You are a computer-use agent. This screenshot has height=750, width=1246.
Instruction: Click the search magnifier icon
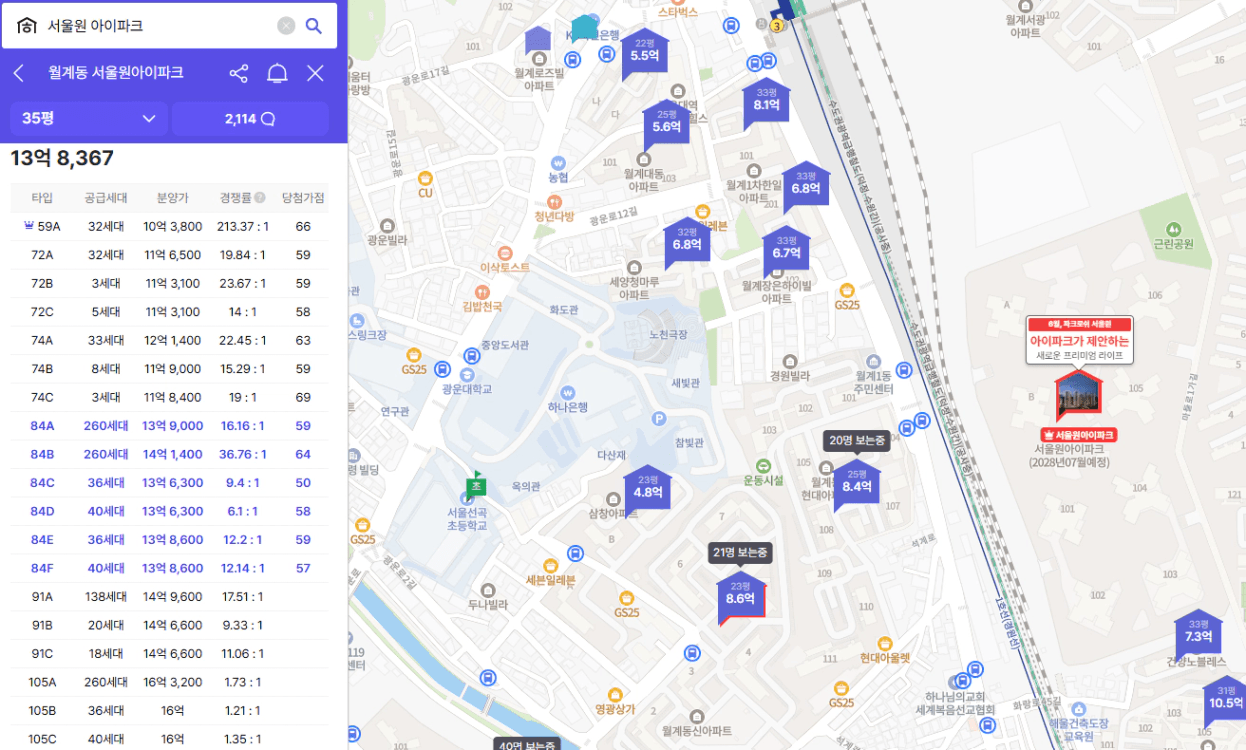point(314,26)
